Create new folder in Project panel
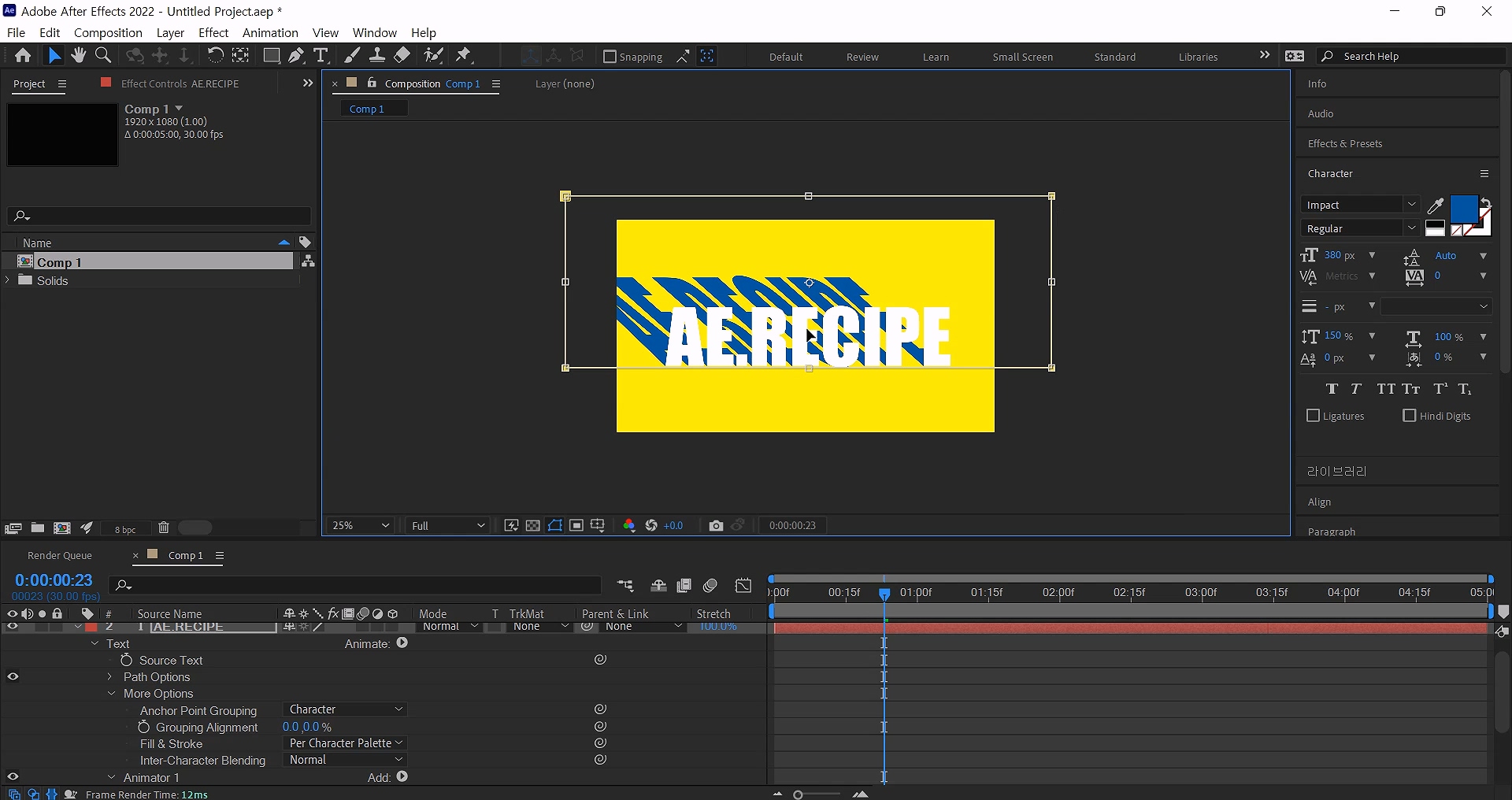 37,528
